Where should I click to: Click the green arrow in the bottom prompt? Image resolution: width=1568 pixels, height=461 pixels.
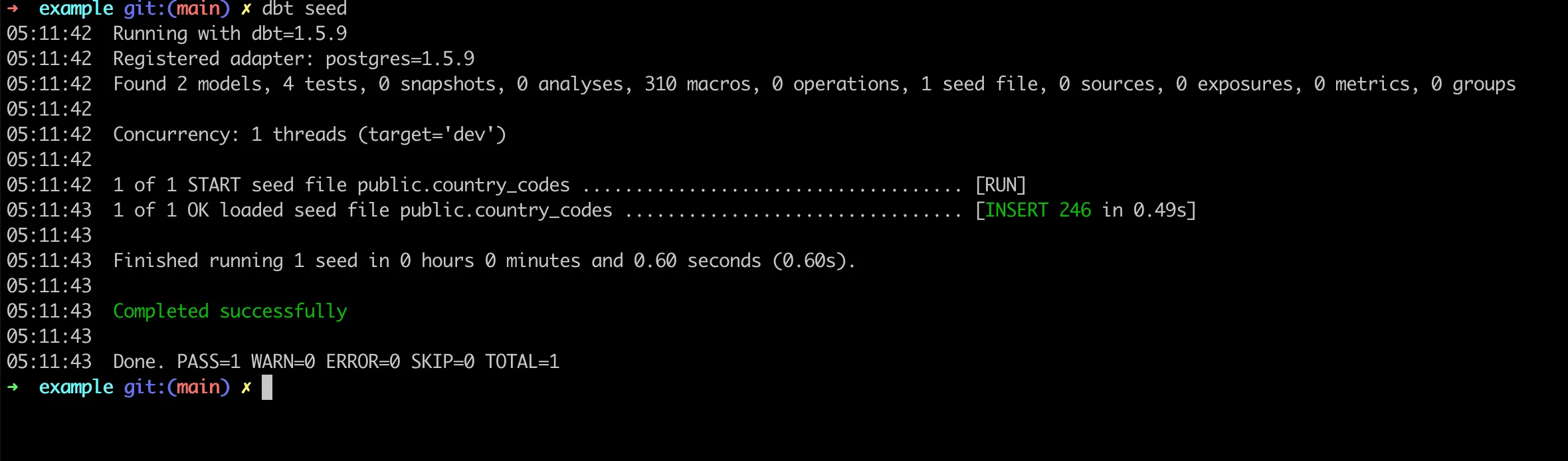pos(13,387)
